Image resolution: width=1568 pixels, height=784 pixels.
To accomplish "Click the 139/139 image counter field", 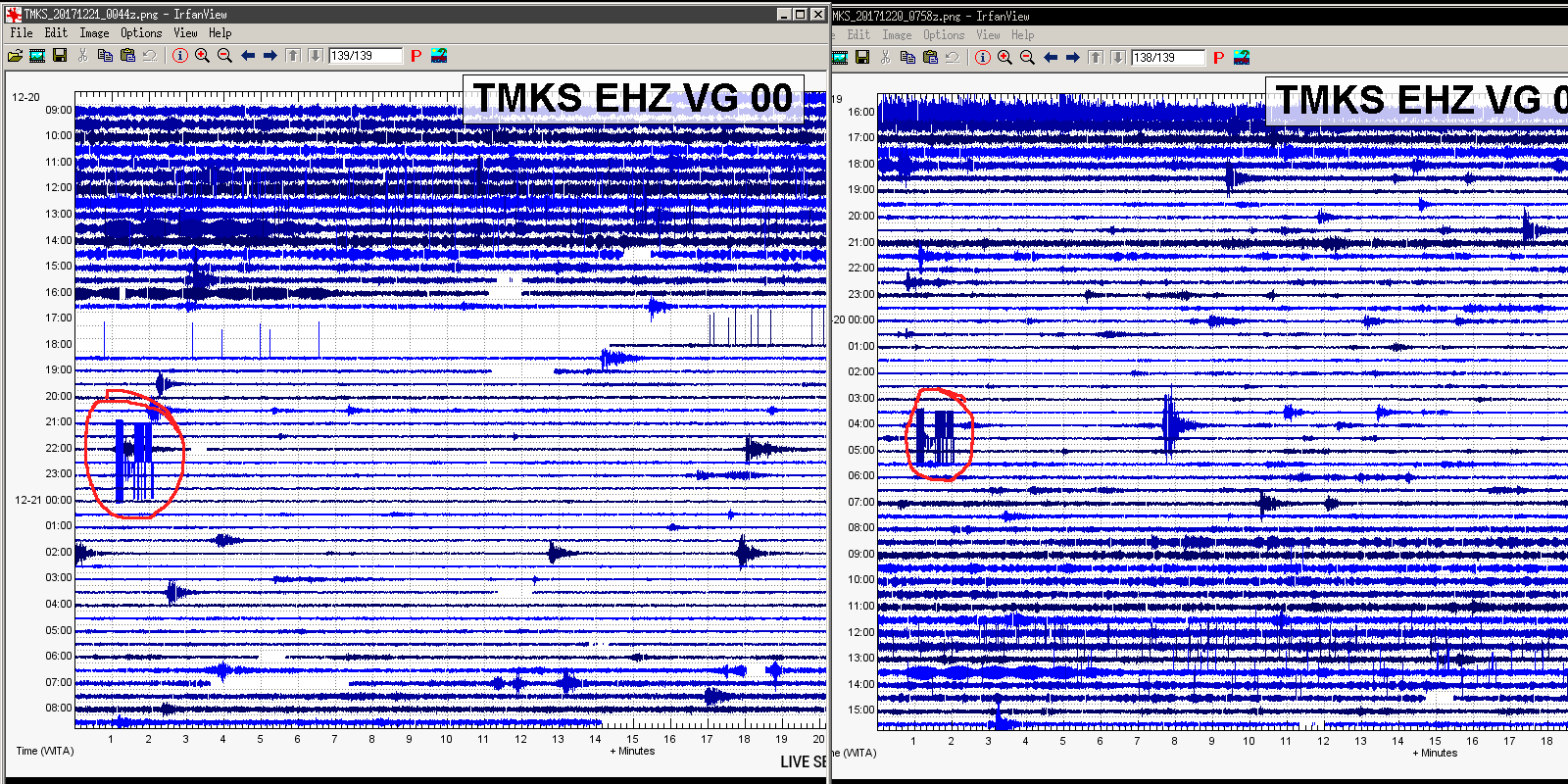I will pyautogui.click(x=366, y=56).
